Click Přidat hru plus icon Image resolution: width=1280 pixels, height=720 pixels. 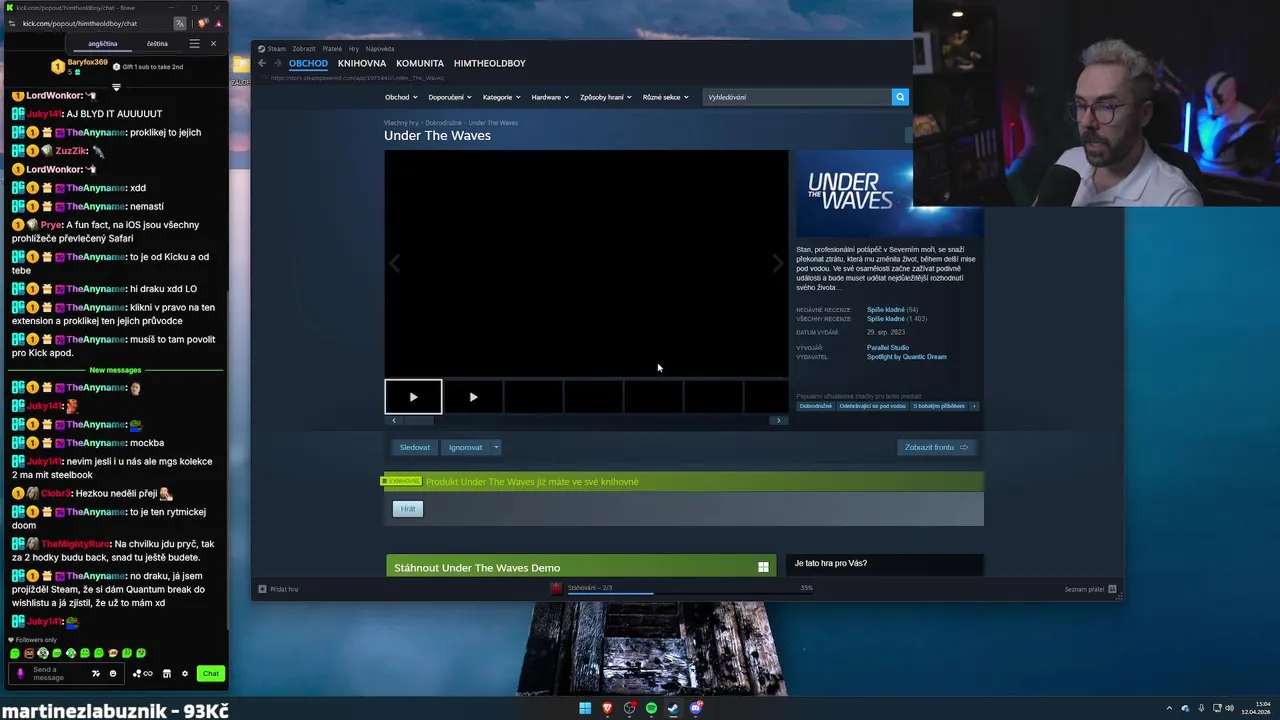262,589
